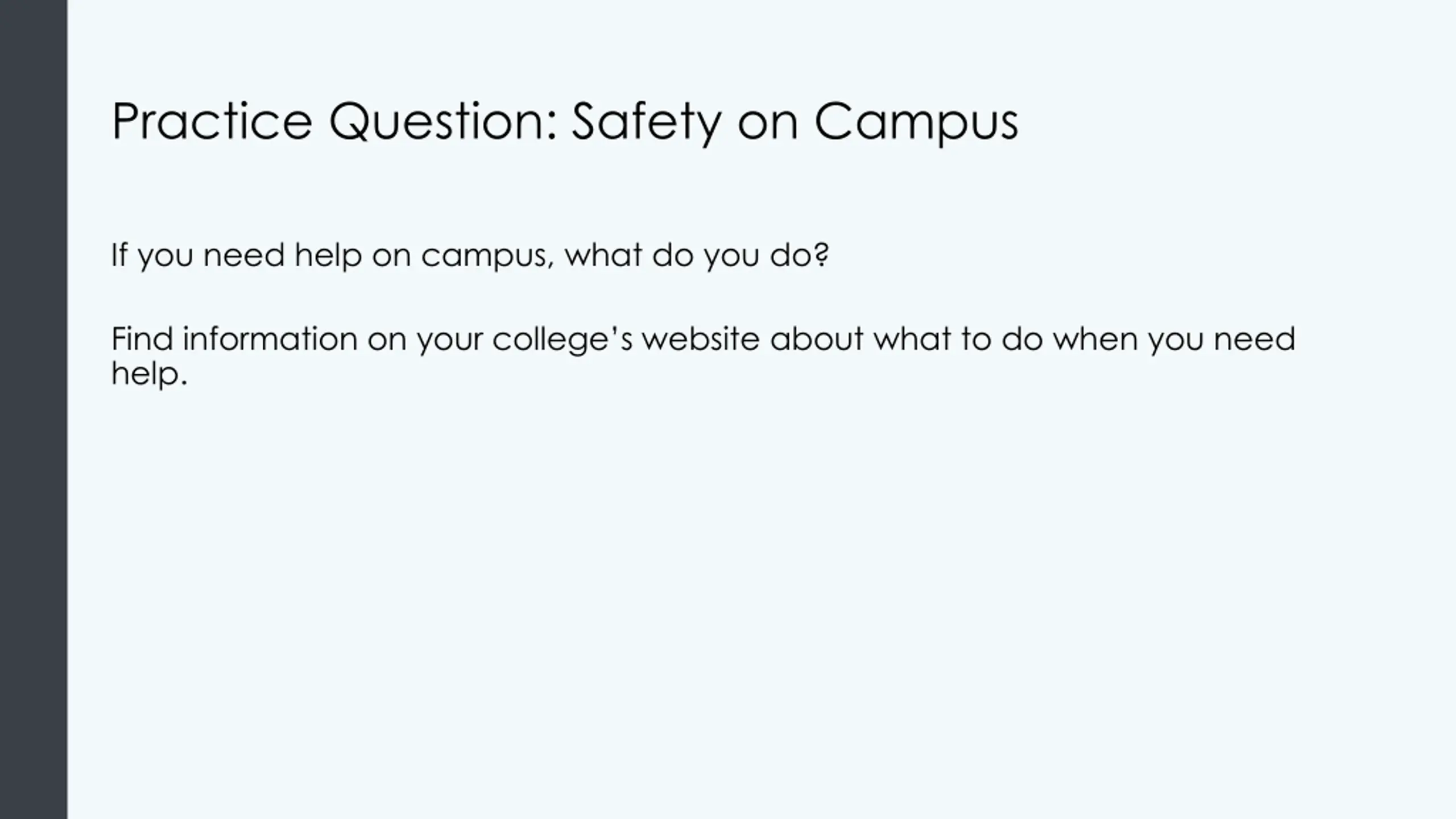Image resolution: width=1456 pixels, height=819 pixels.
Task: Click the final word 'help.' on the last line
Action: pyautogui.click(x=149, y=374)
